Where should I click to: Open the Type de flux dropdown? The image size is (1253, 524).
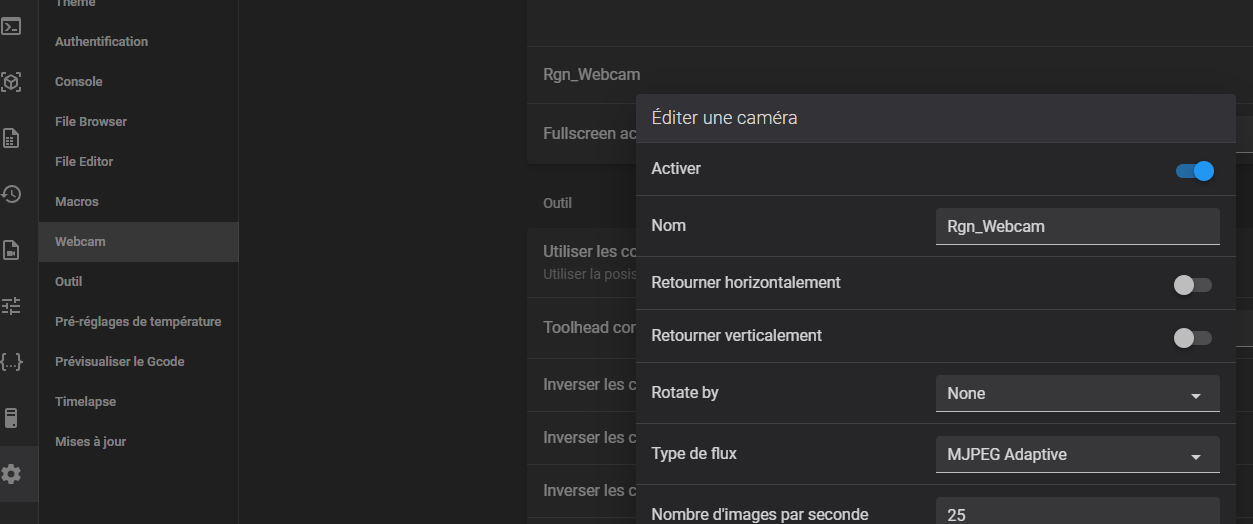point(1077,455)
